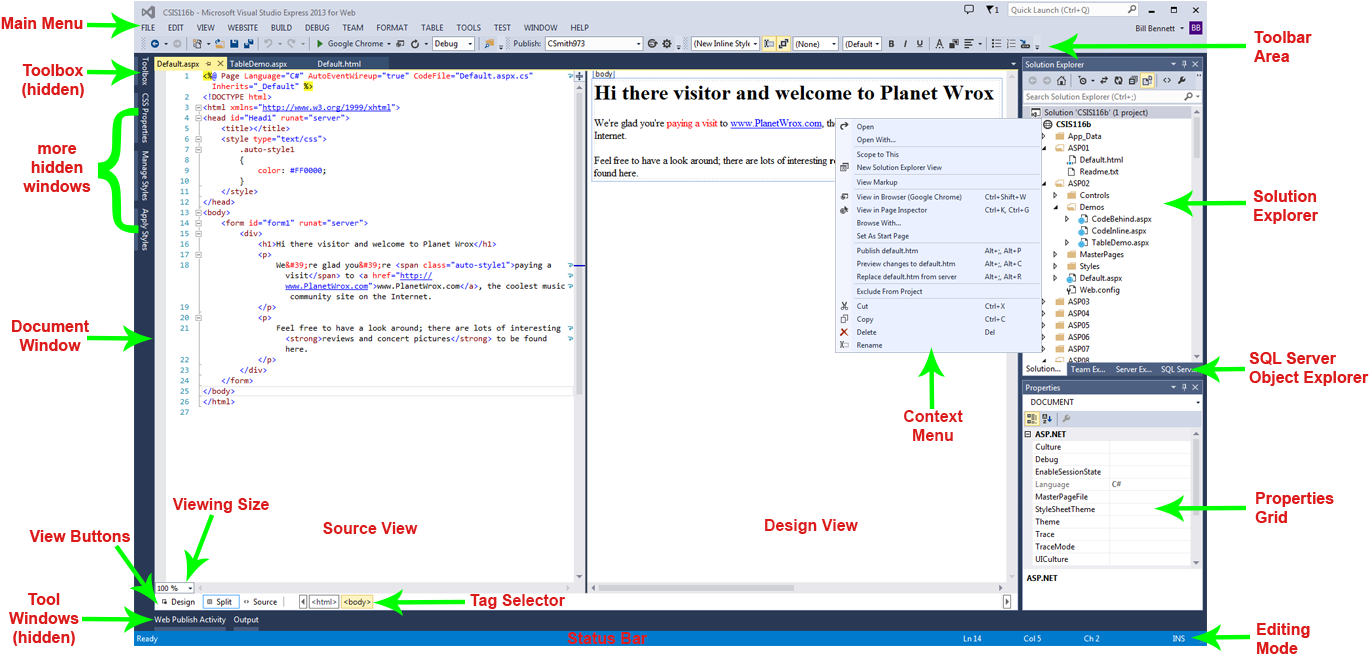Click the Categorized icon in Properties panel

[1032, 418]
